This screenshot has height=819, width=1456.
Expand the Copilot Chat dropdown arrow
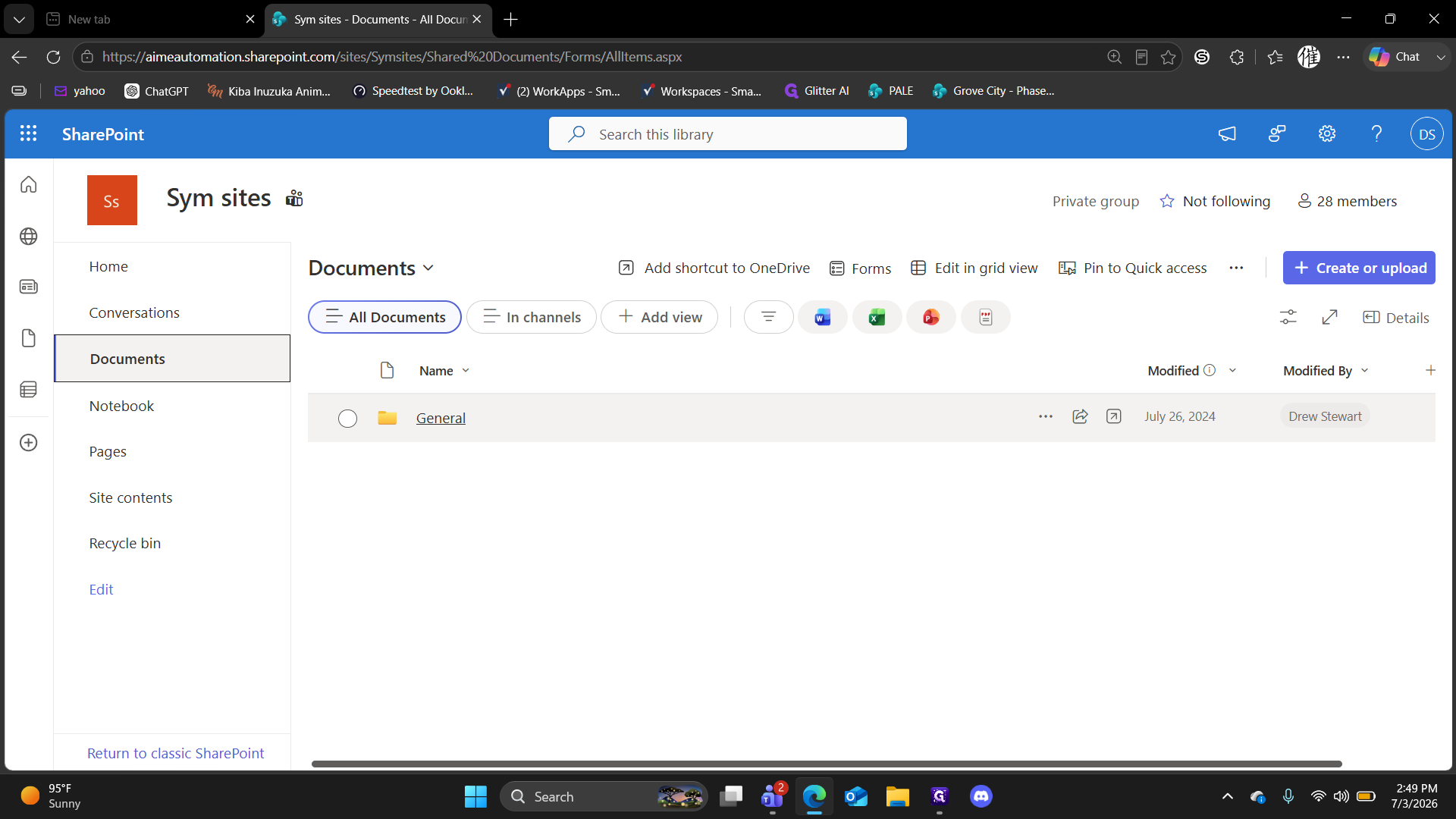1441,57
